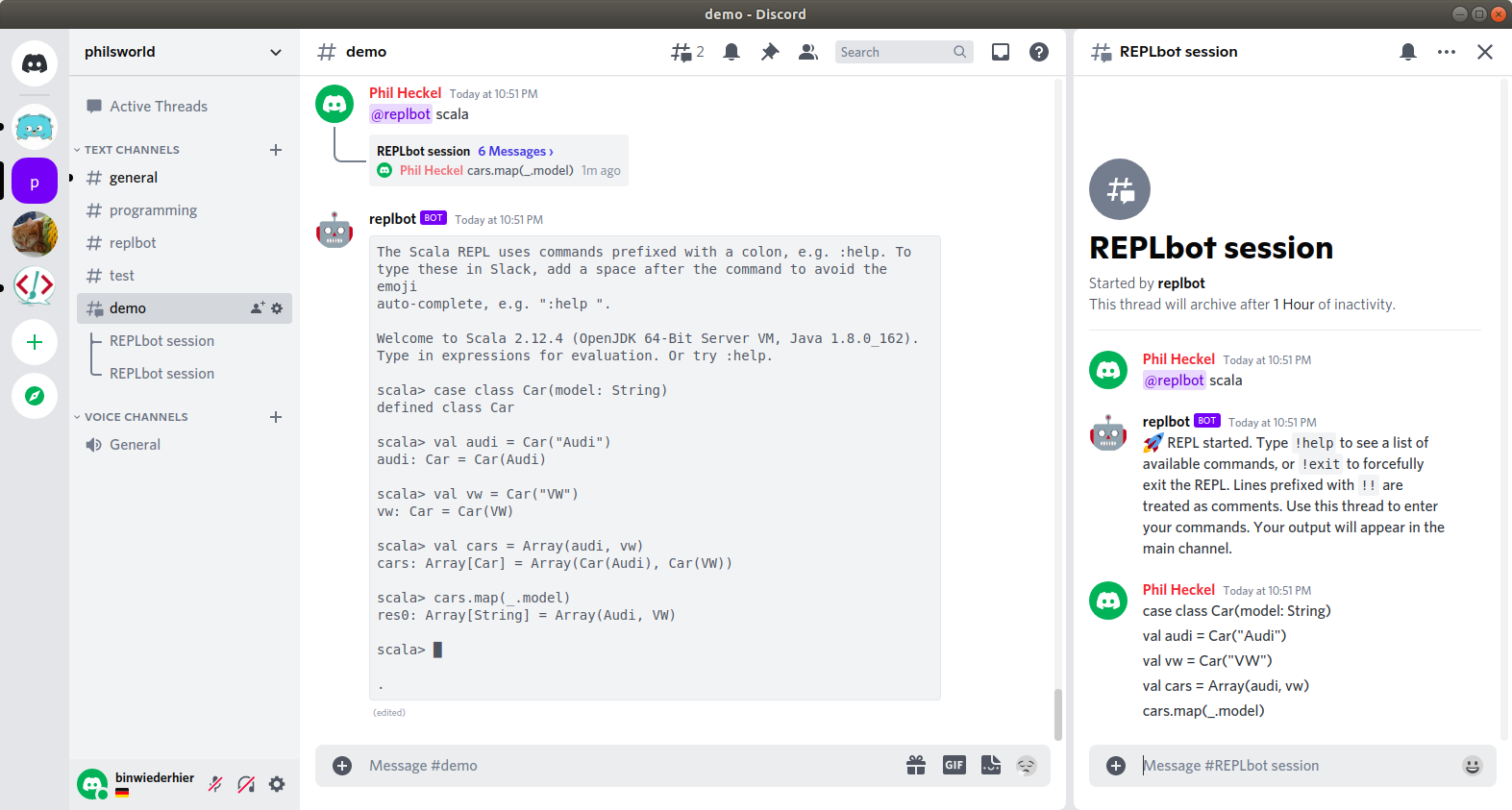Join the General voice channel
The height and width of the screenshot is (810, 1512).
tap(185, 445)
